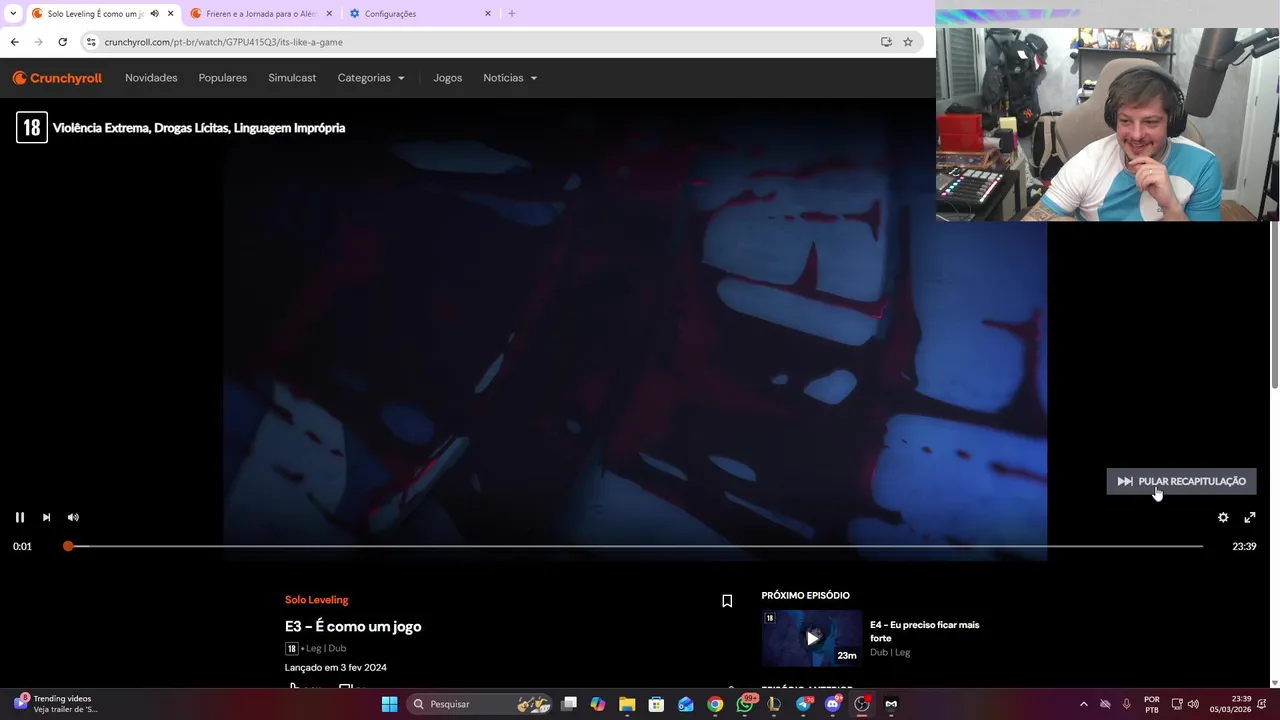This screenshot has width=1280, height=720.
Task: Bookmark episode with watchlist icon
Action: [727, 601]
